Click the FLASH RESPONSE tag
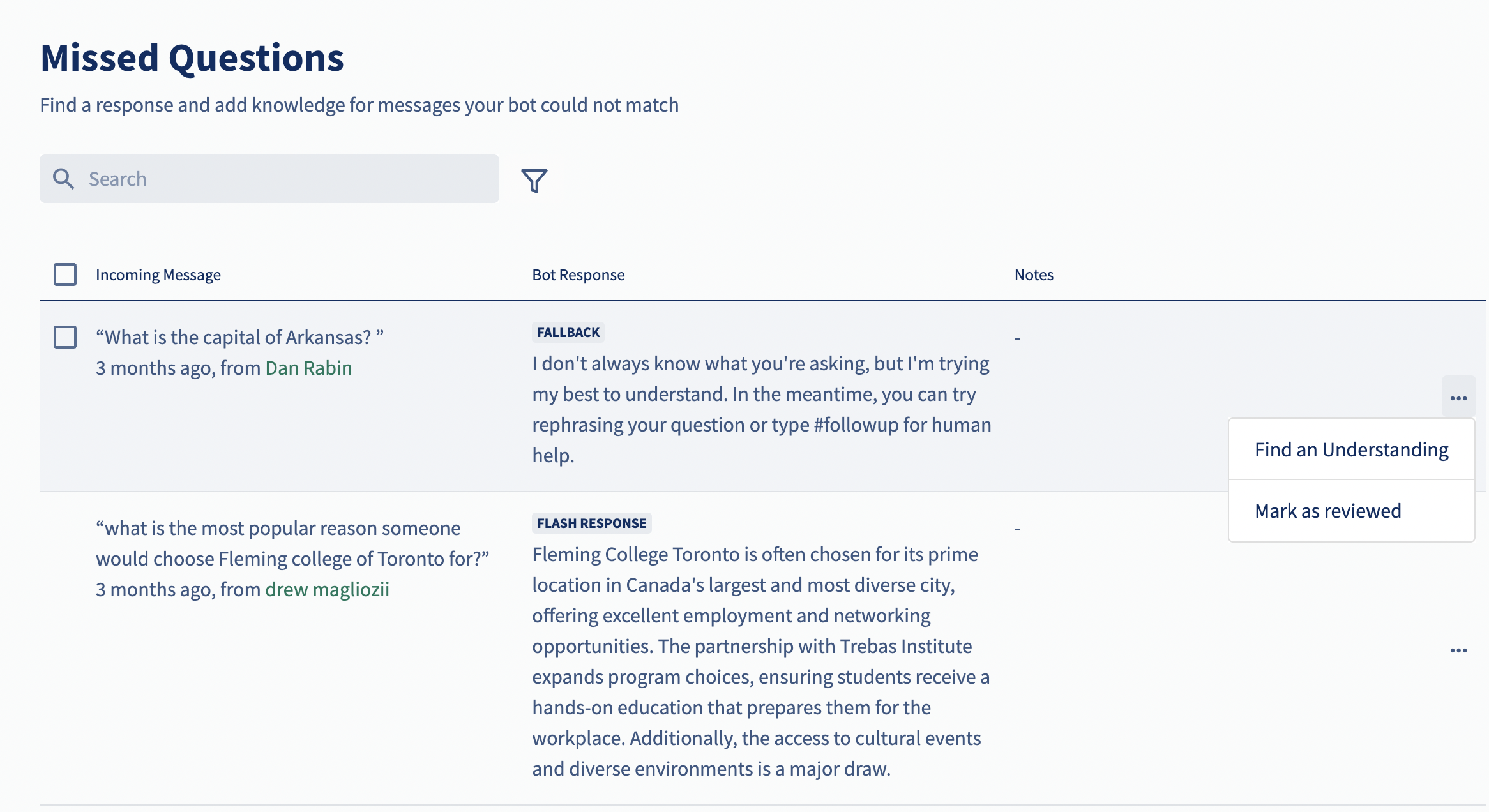1489x812 pixels. [591, 523]
